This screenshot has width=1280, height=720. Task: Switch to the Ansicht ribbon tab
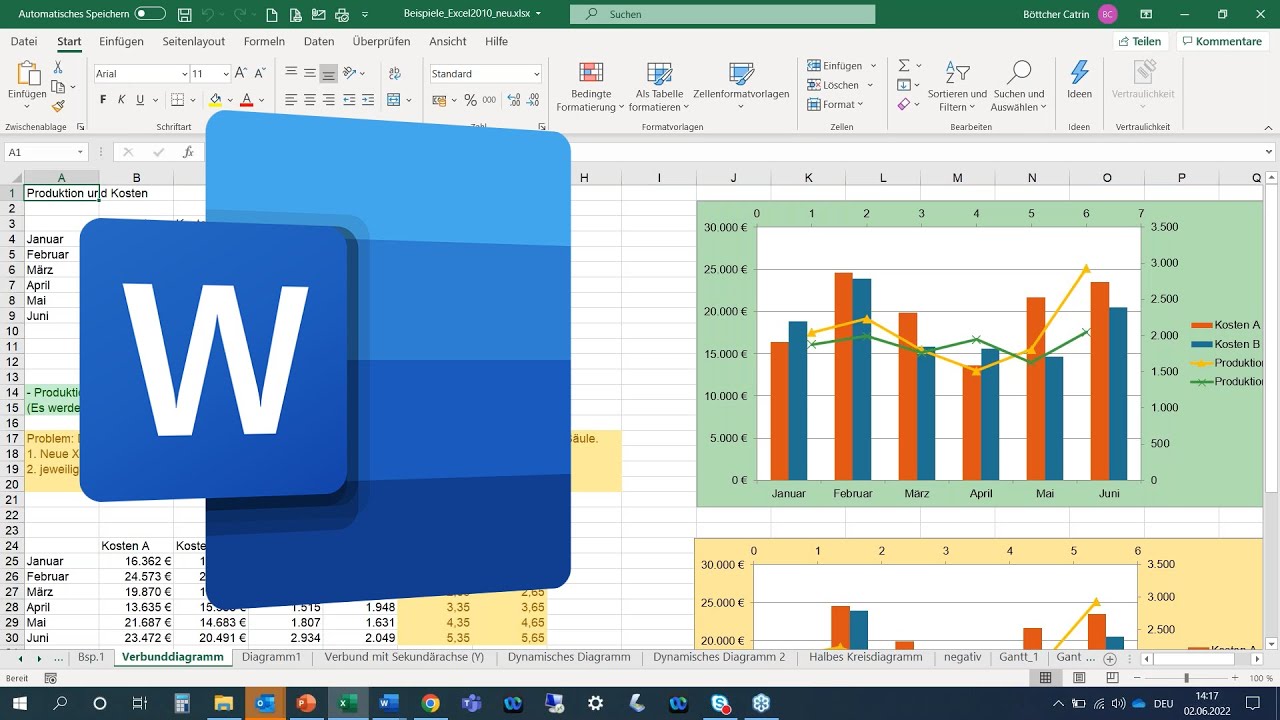point(448,41)
